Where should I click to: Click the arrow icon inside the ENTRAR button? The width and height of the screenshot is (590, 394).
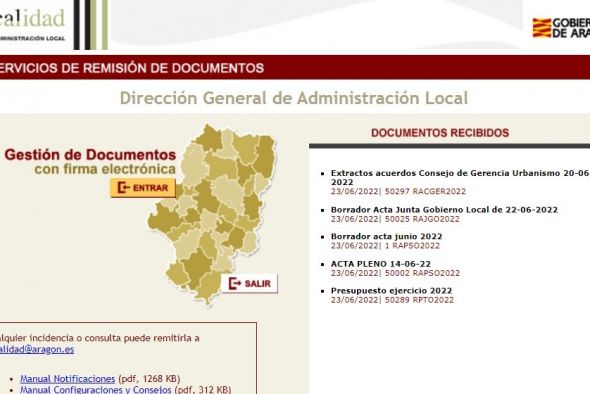pos(123,187)
